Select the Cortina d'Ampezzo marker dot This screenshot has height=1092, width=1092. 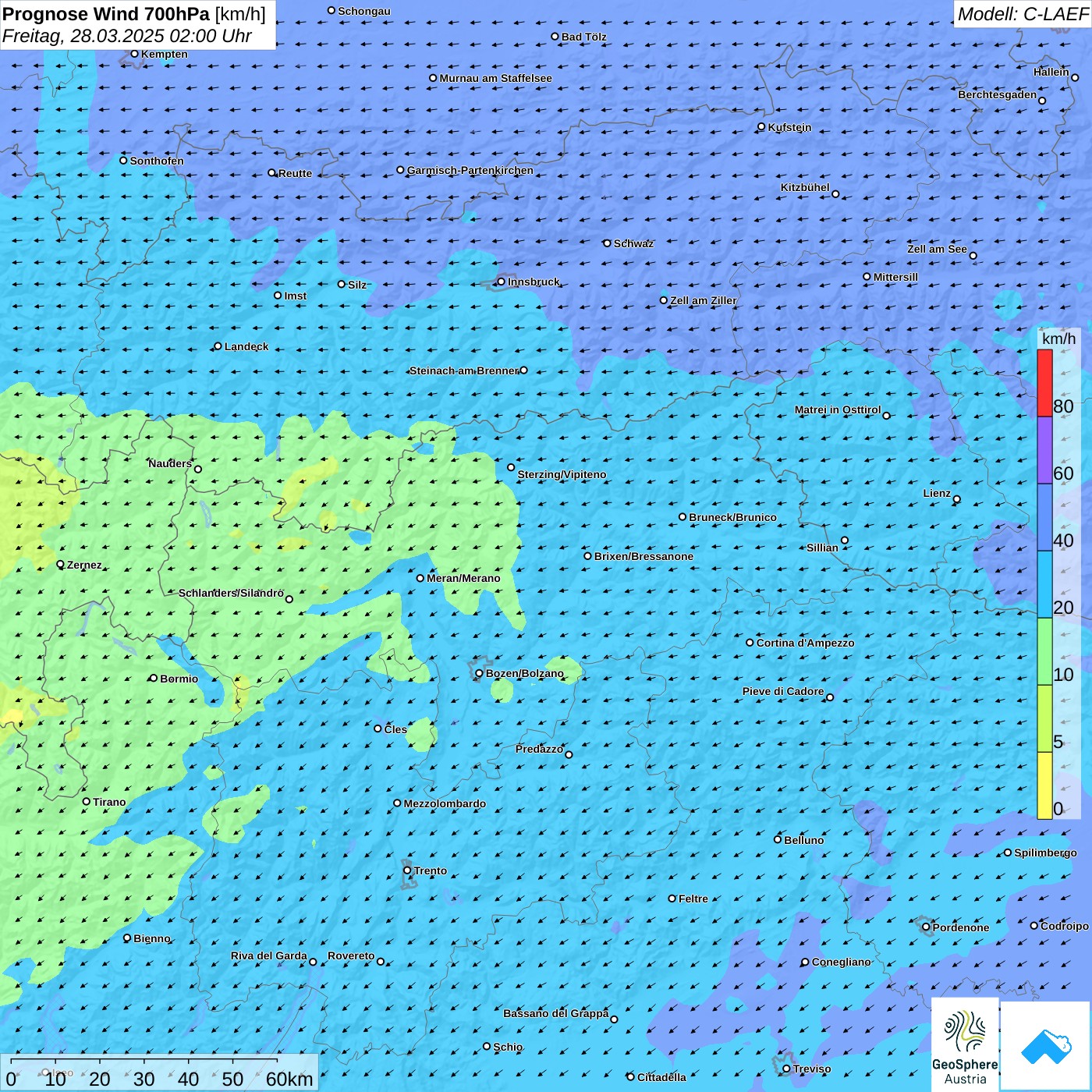pyautogui.click(x=750, y=643)
